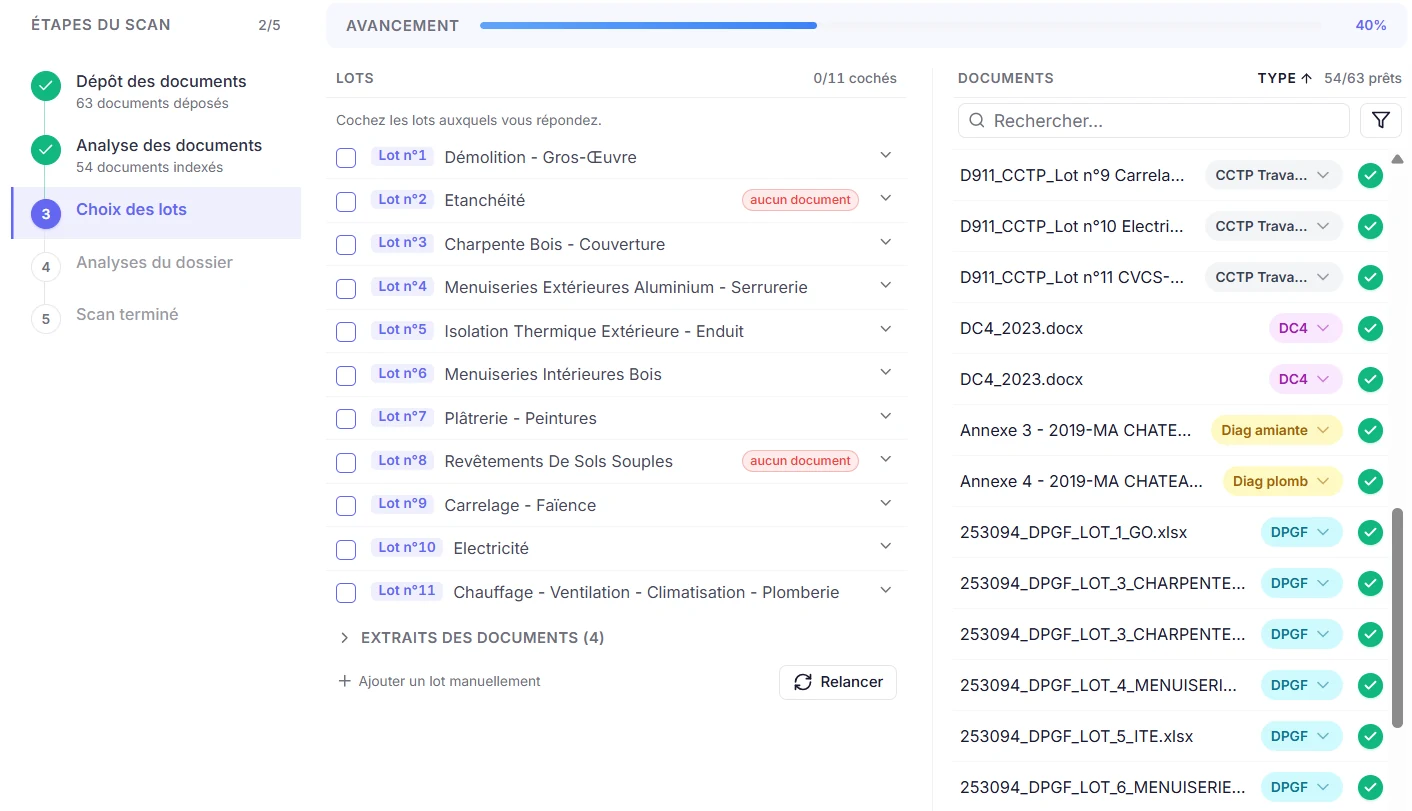This screenshot has height=811, width=1412.
Task: Open DPGF dropdown for 253094_DPGF_LOT_6_MENUISERIE row
Action: click(x=1301, y=787)
